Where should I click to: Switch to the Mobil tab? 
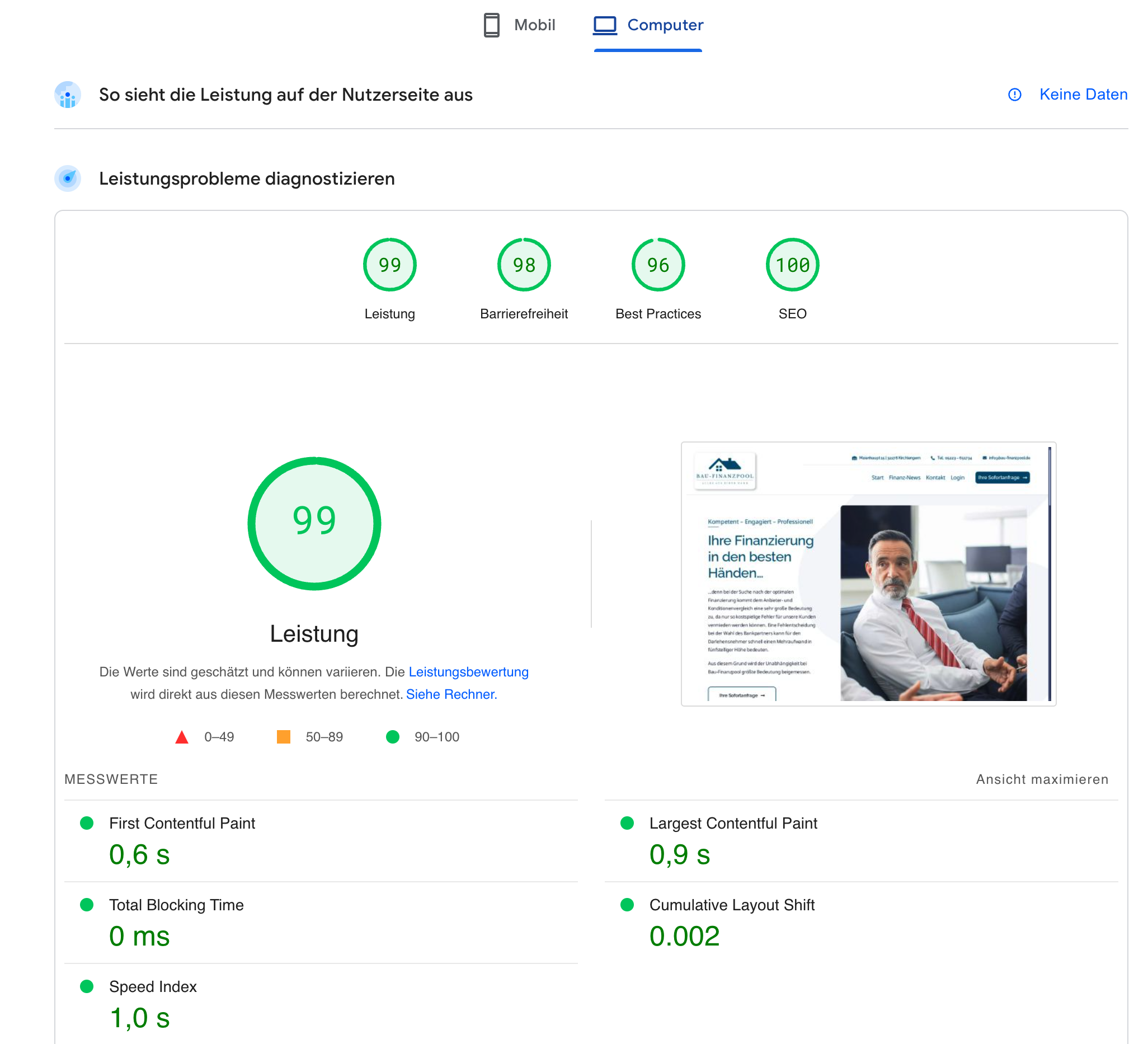(518, 25)
